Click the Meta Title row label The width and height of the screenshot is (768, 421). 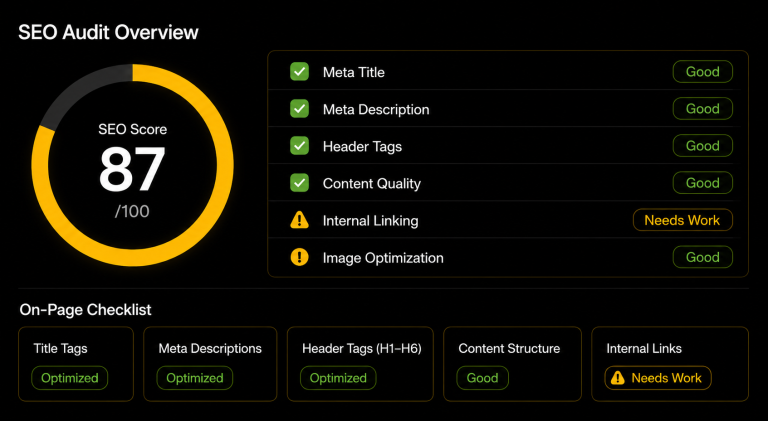(x=354, y=72)
